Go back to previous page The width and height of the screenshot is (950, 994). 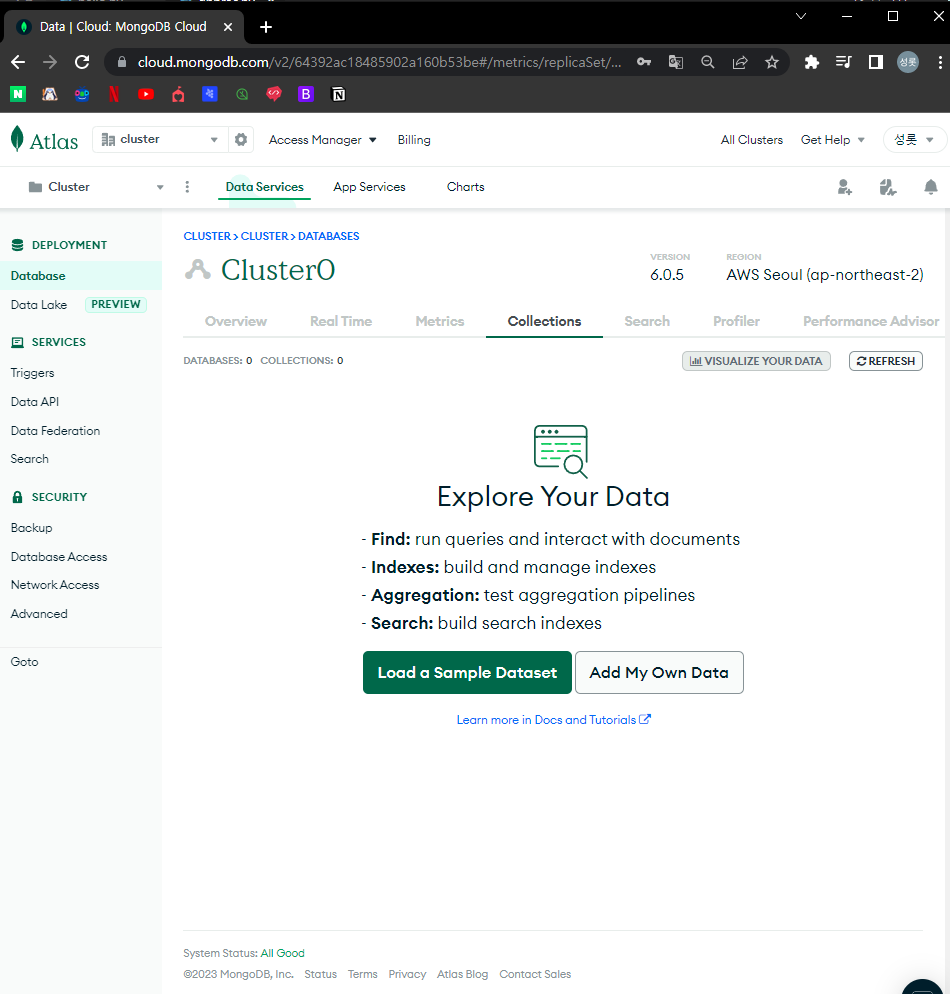pos(18,62)
